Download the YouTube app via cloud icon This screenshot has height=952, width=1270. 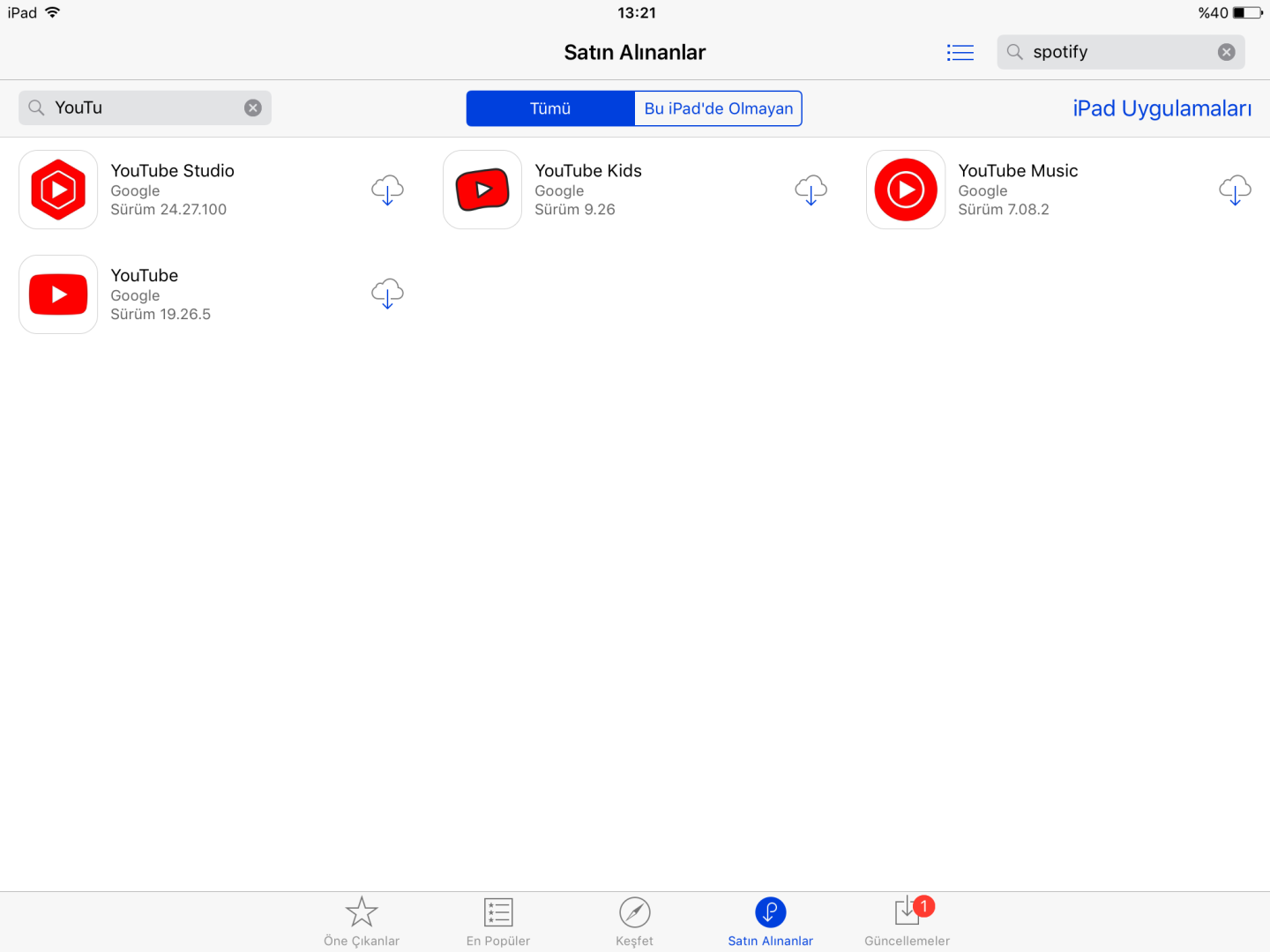point(387,294)
